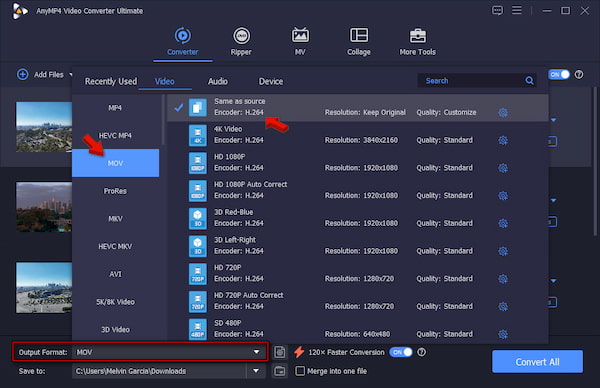This screenshot has height=388, width=600.
Task: Toggle the ON switch at top right
Action: (559, 75)
